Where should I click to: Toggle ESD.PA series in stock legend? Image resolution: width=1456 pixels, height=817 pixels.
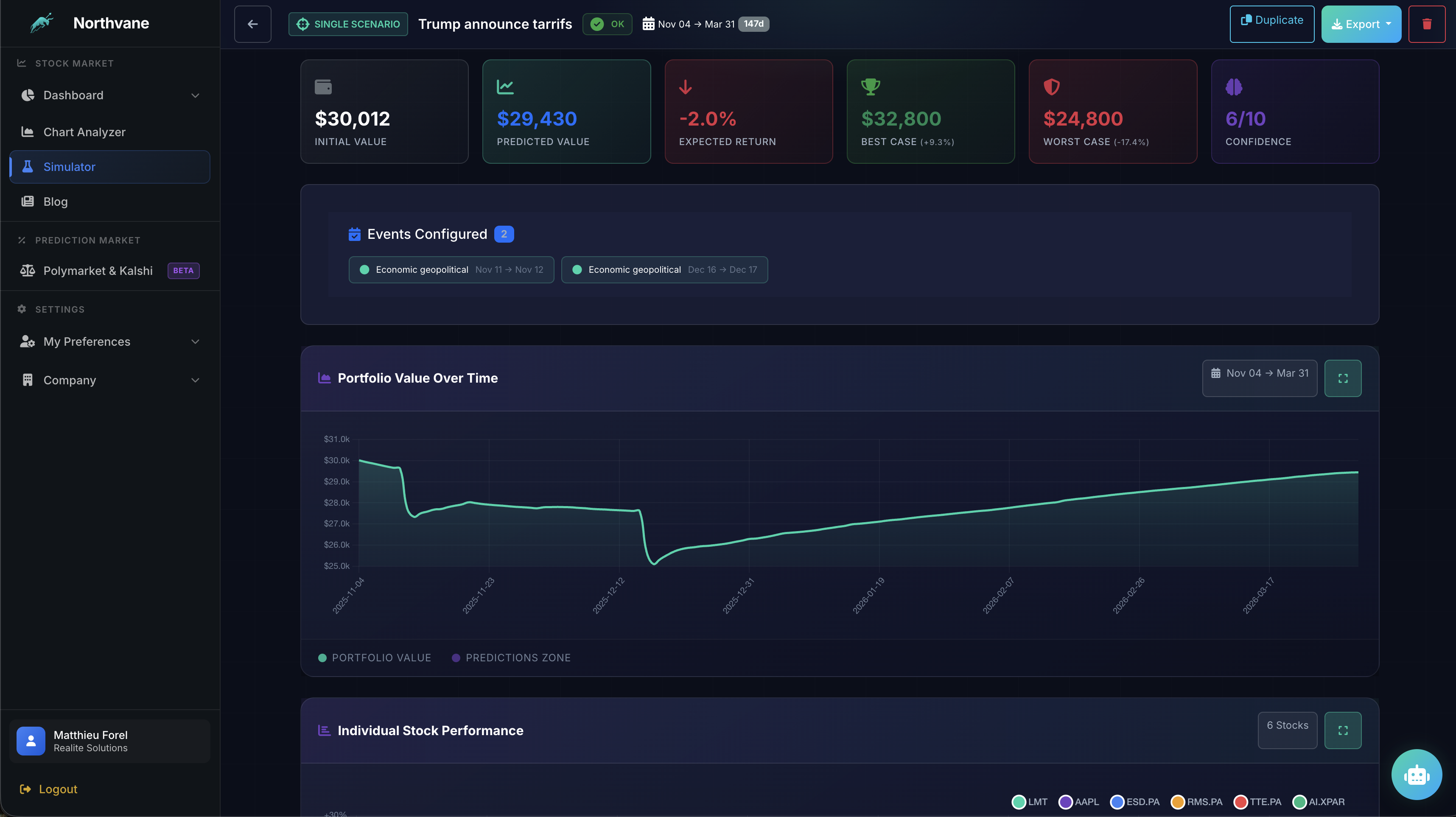[1135, 802]
